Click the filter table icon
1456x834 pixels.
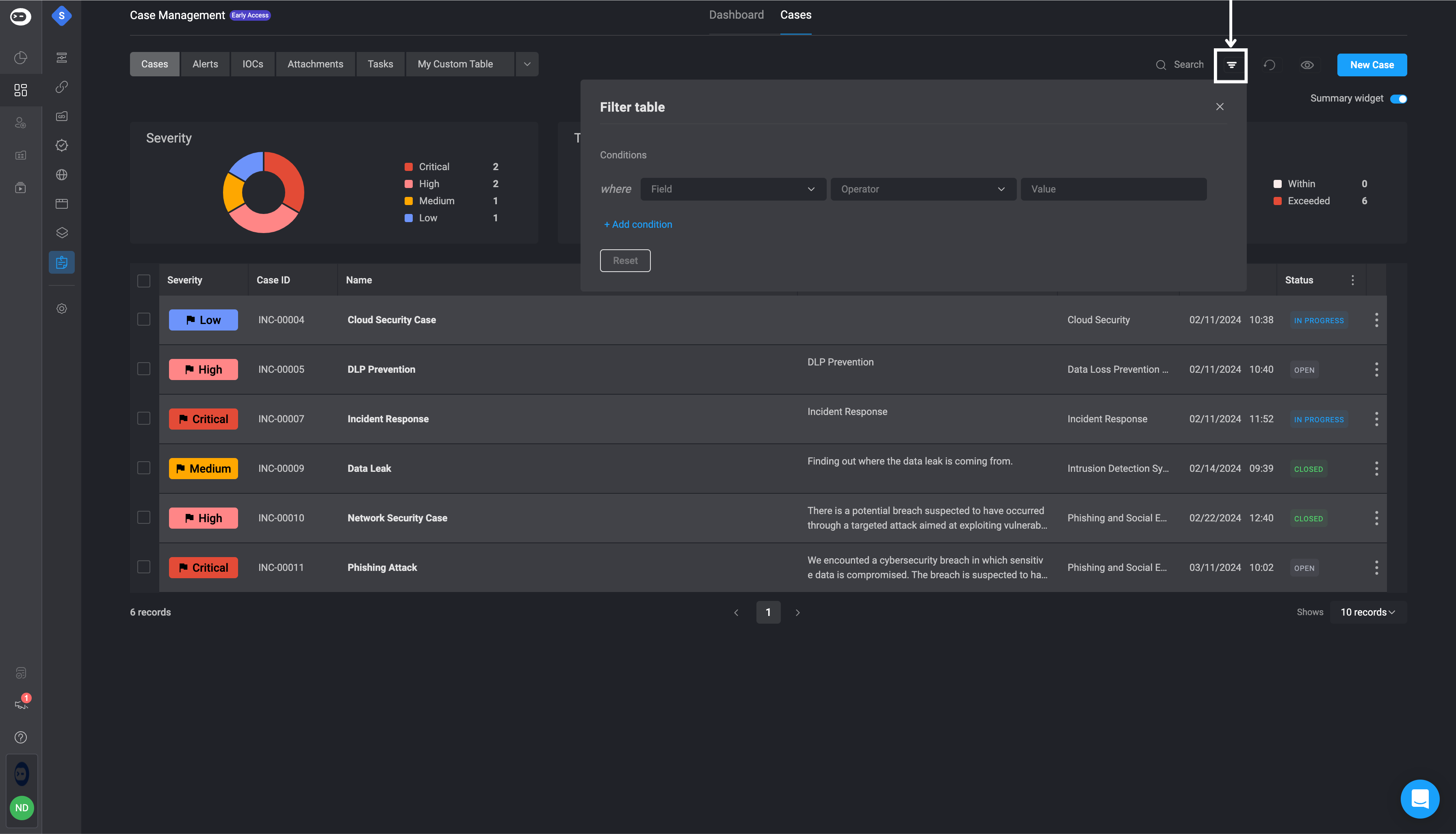click(1231, 65)
